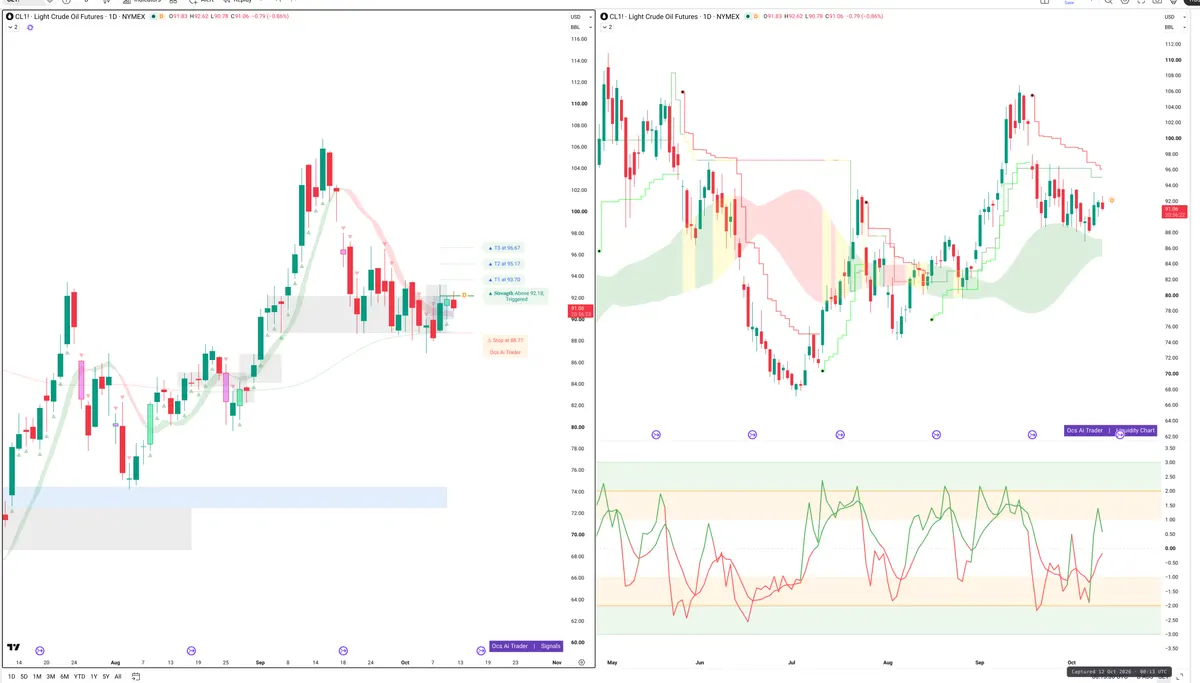Click the TradingView logo in left chart
Viewport: 1200px width, 683px height.
pos(14,647)
